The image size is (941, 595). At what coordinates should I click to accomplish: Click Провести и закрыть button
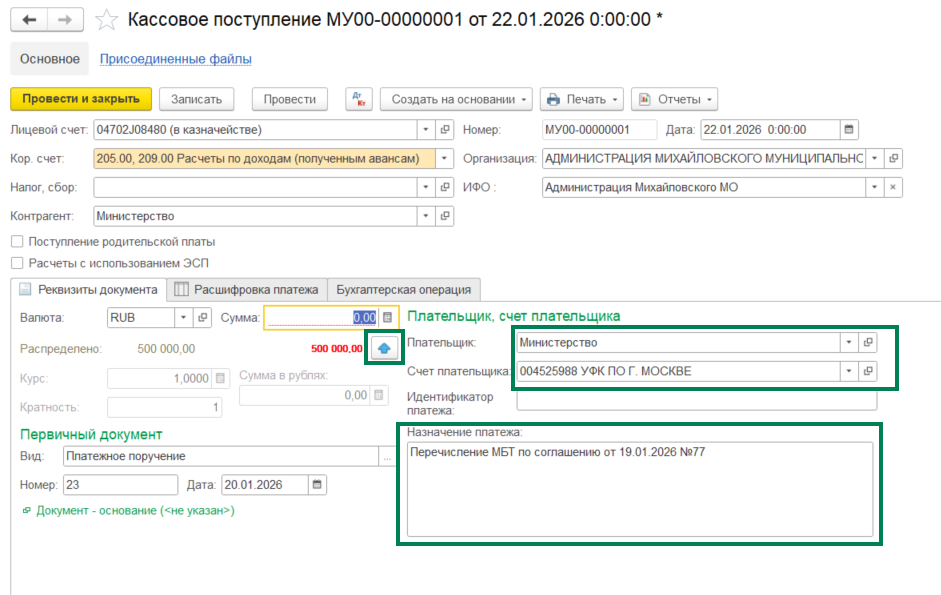click(81, 99)
